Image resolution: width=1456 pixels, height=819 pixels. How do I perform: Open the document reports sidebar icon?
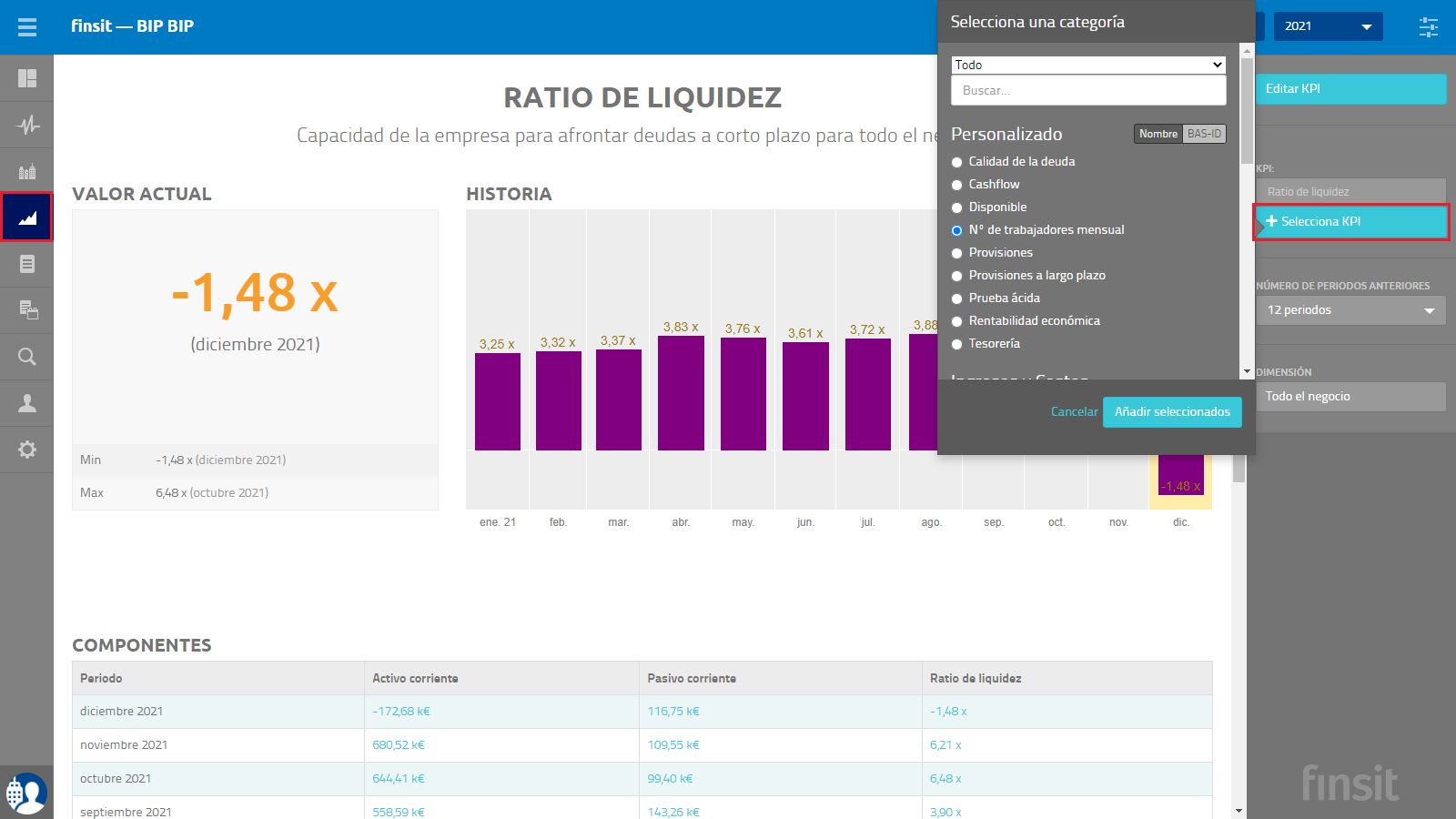click(27, 264)
